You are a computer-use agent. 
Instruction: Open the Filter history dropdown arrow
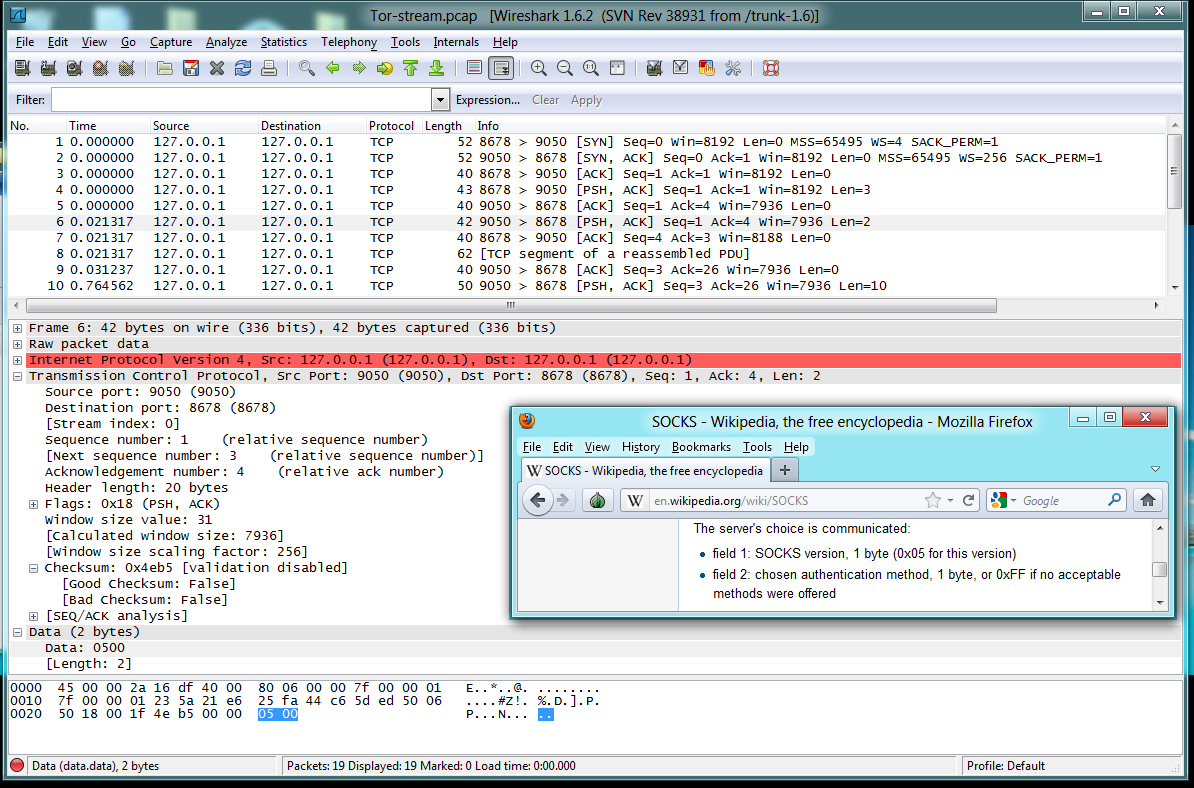pyautogui.click(x=440, y=100)
